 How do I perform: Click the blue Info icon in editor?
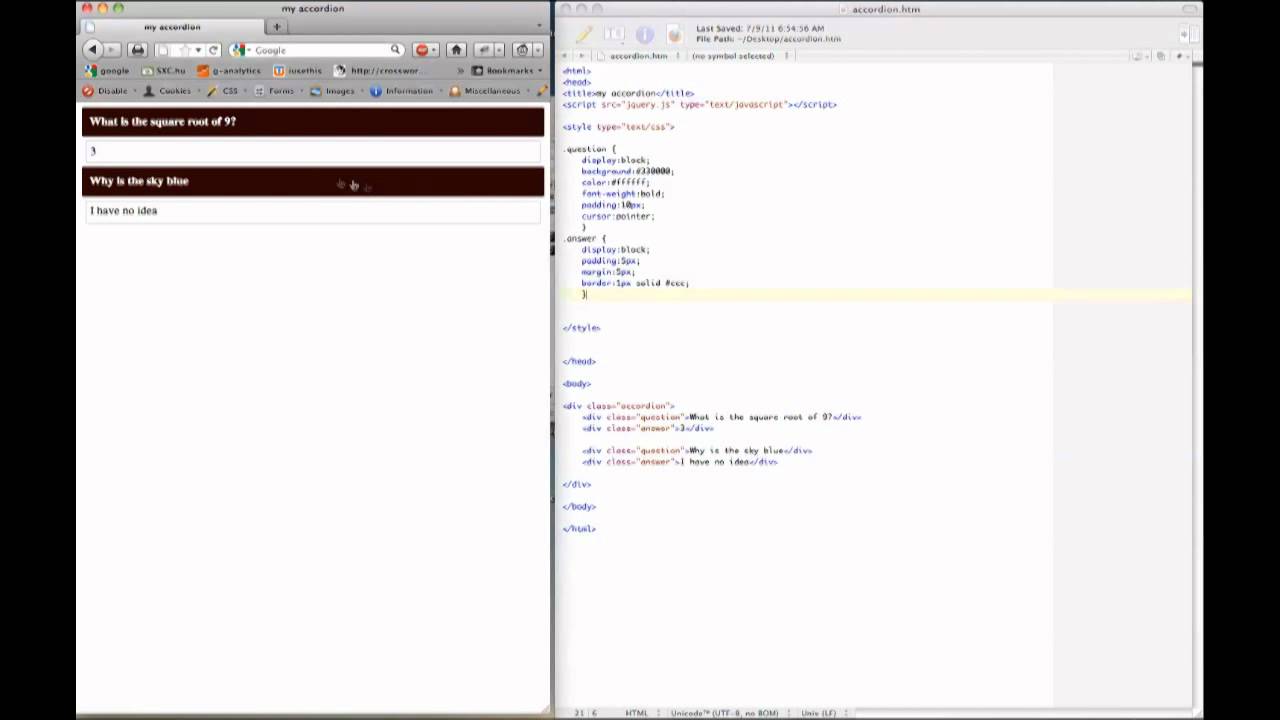click(644, 34)
